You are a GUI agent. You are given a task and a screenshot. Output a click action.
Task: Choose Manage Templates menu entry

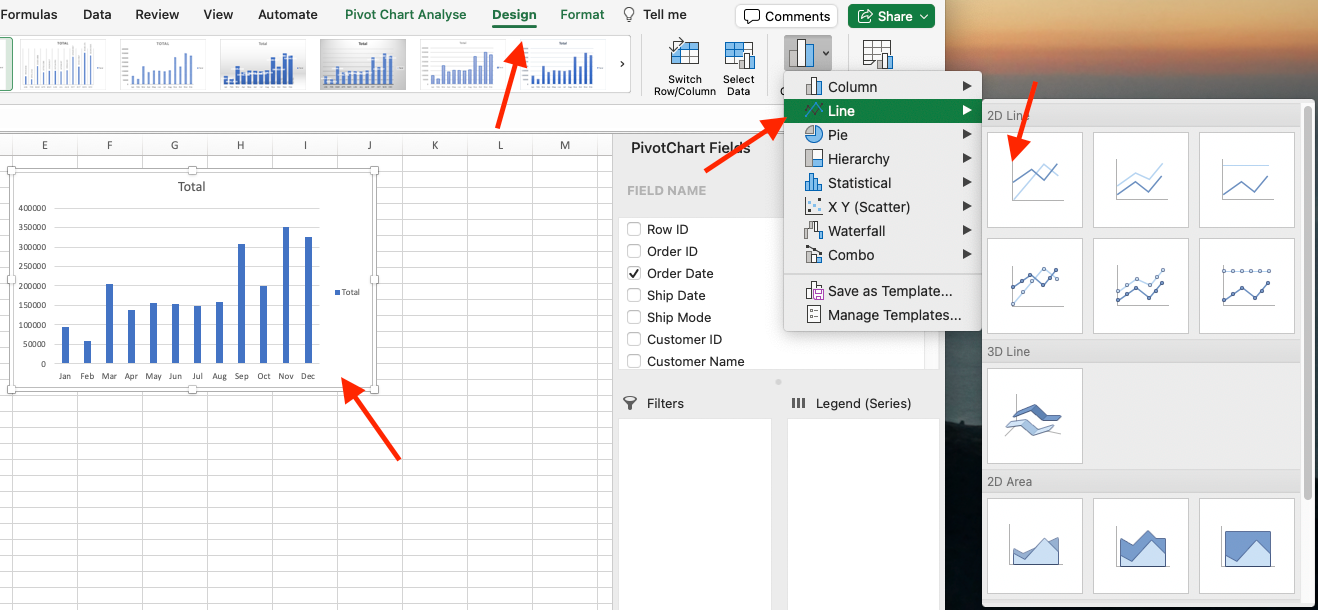pyautogui.click(x=883, y=315)
